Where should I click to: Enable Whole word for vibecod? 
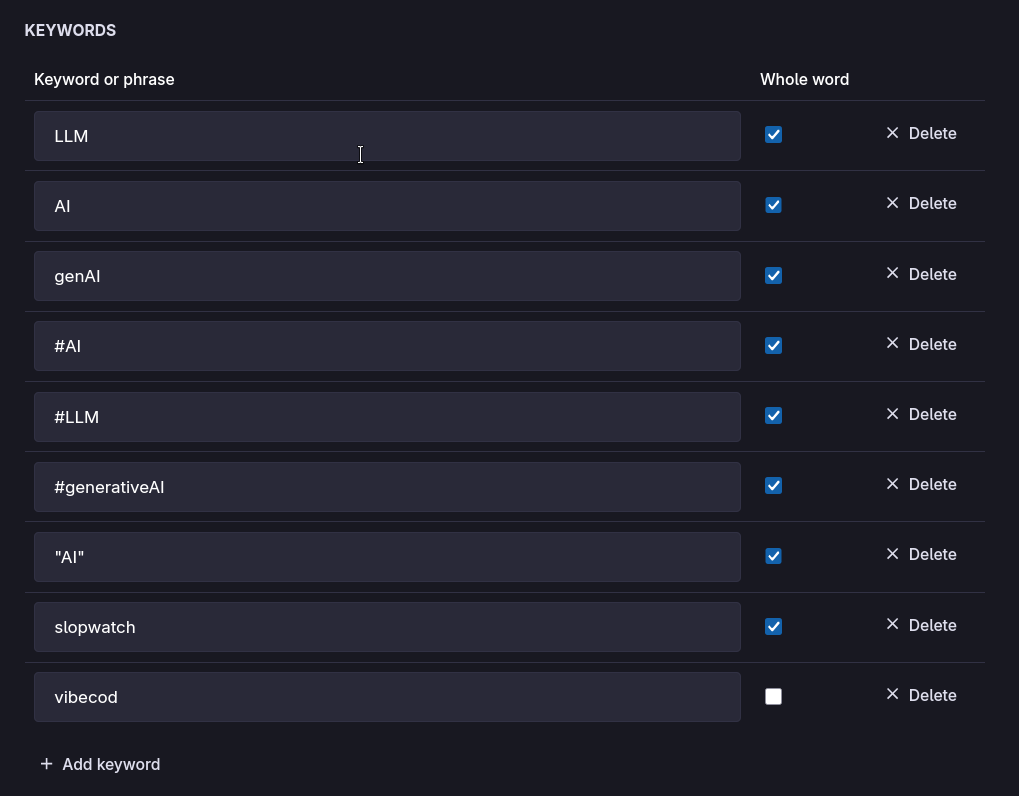tap(773, 696)
